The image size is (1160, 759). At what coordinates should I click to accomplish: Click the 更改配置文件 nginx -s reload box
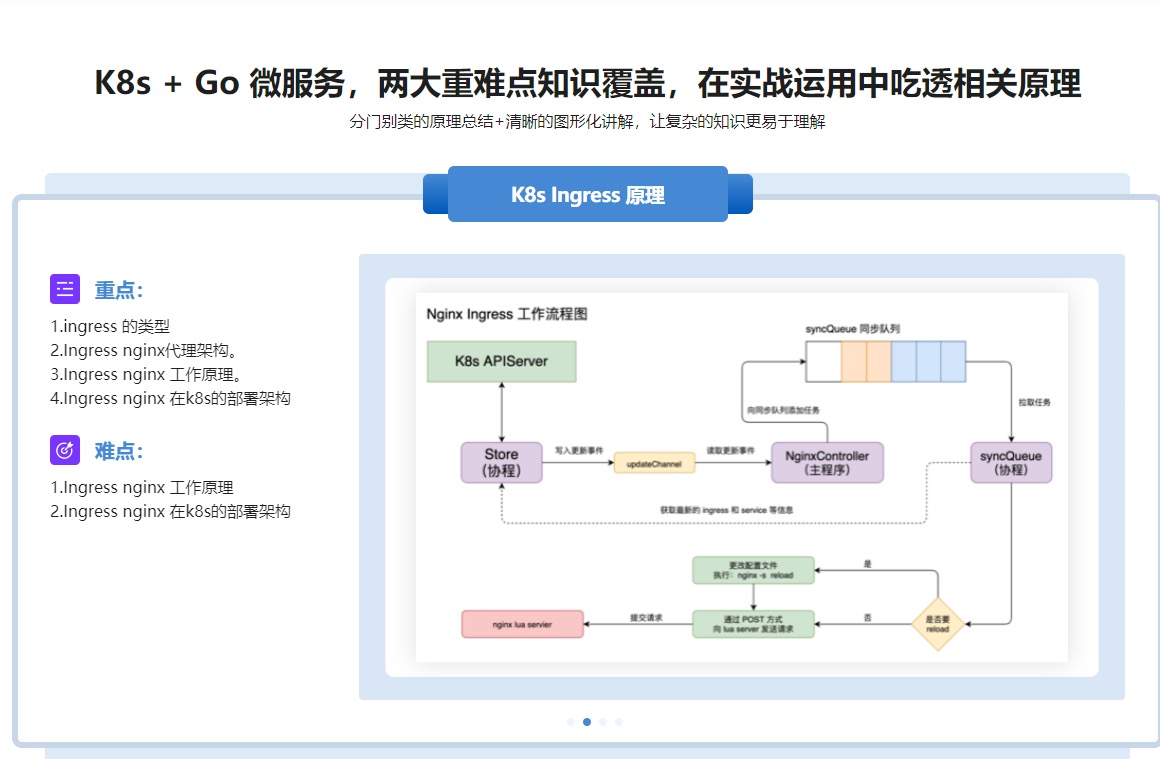(753, 570)
